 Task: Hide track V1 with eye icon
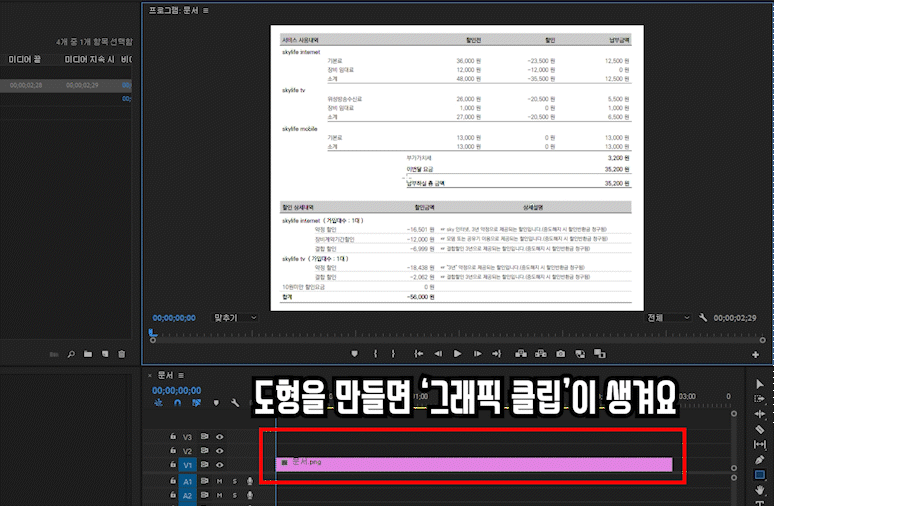(x=219, y=465)
